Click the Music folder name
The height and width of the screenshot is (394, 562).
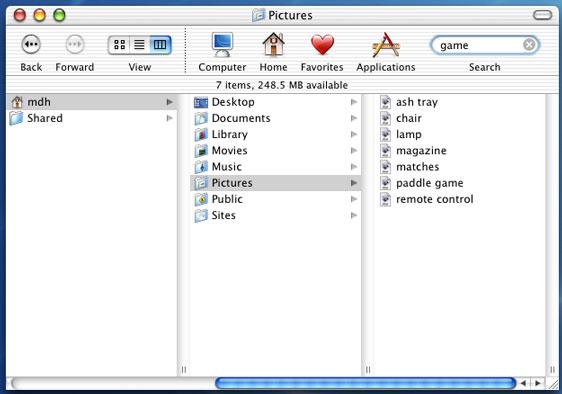point(227,167)
